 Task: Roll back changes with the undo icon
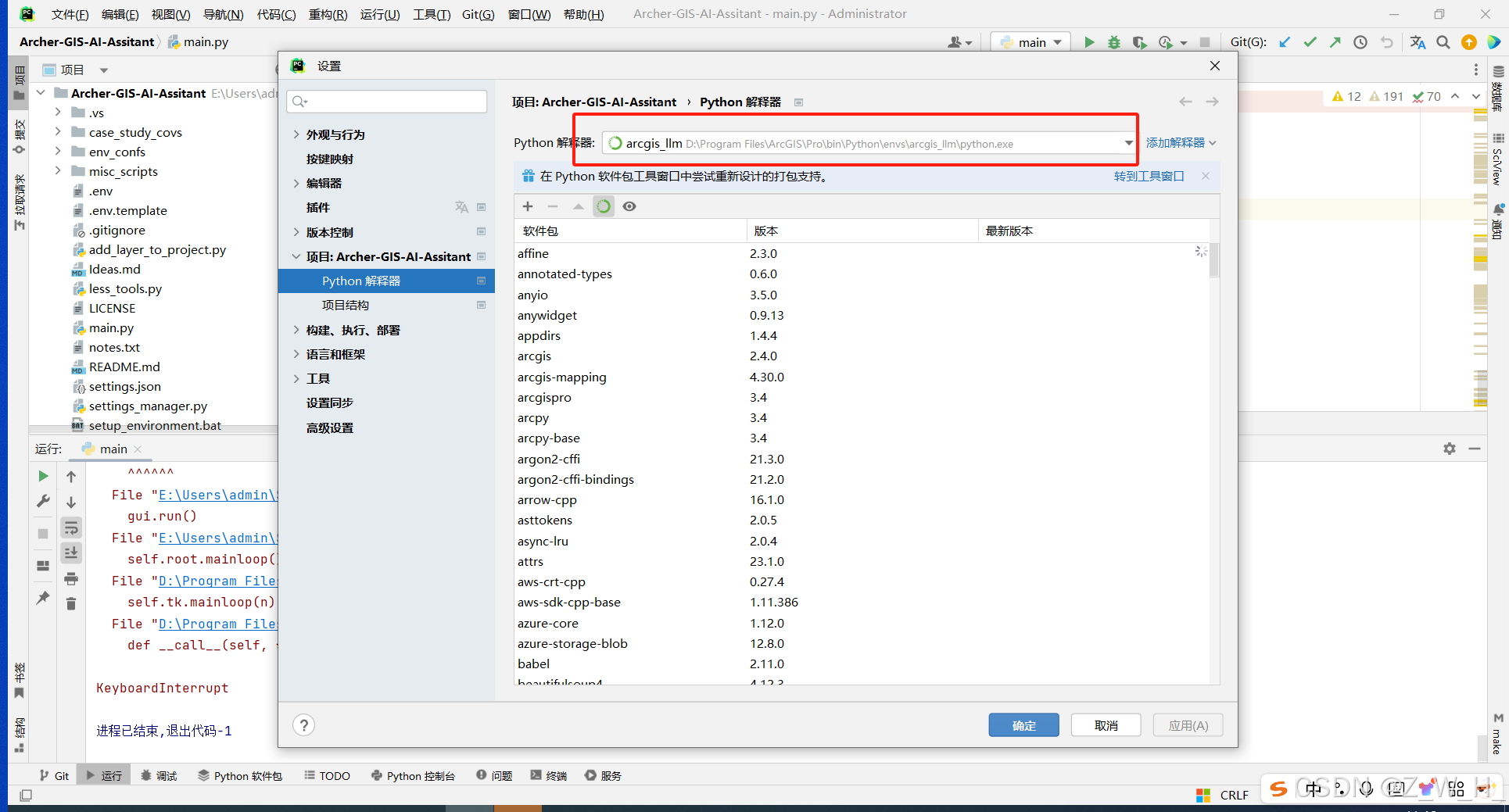click(1386, 42)
